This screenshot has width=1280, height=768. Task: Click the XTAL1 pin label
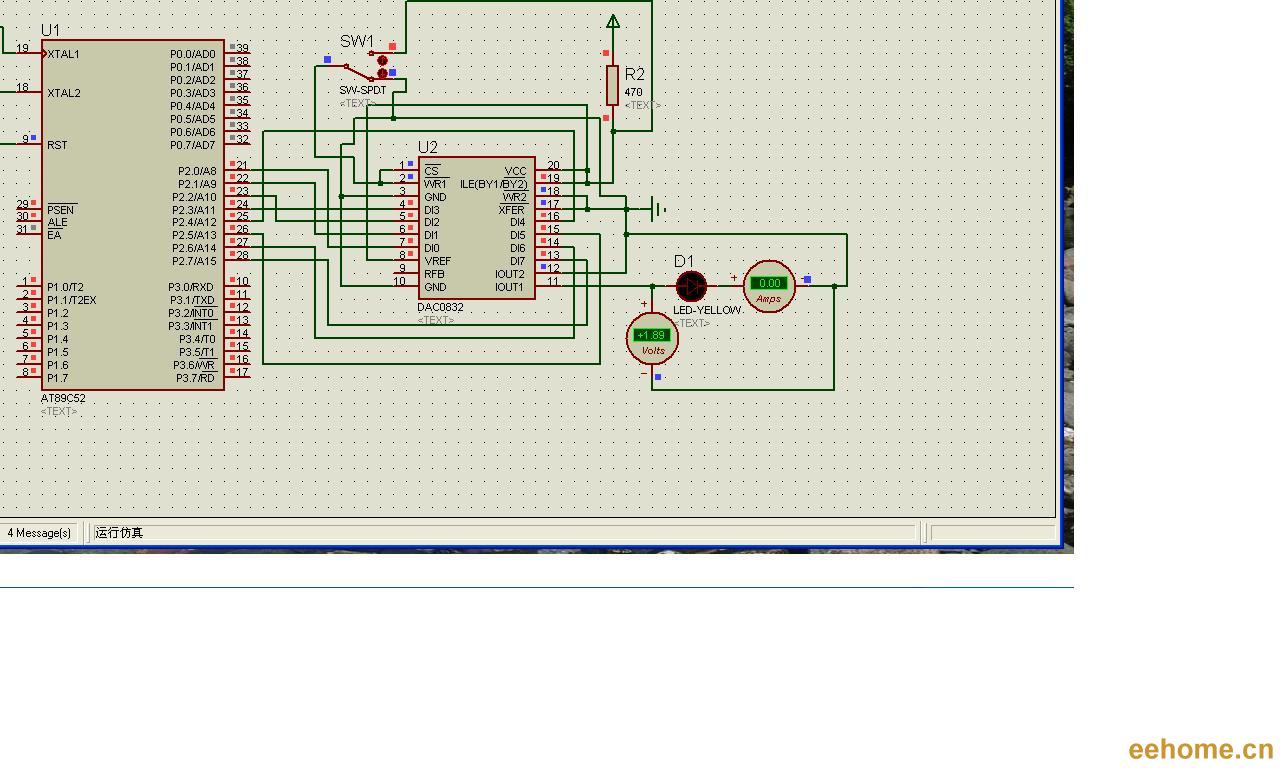click(63, 54)
